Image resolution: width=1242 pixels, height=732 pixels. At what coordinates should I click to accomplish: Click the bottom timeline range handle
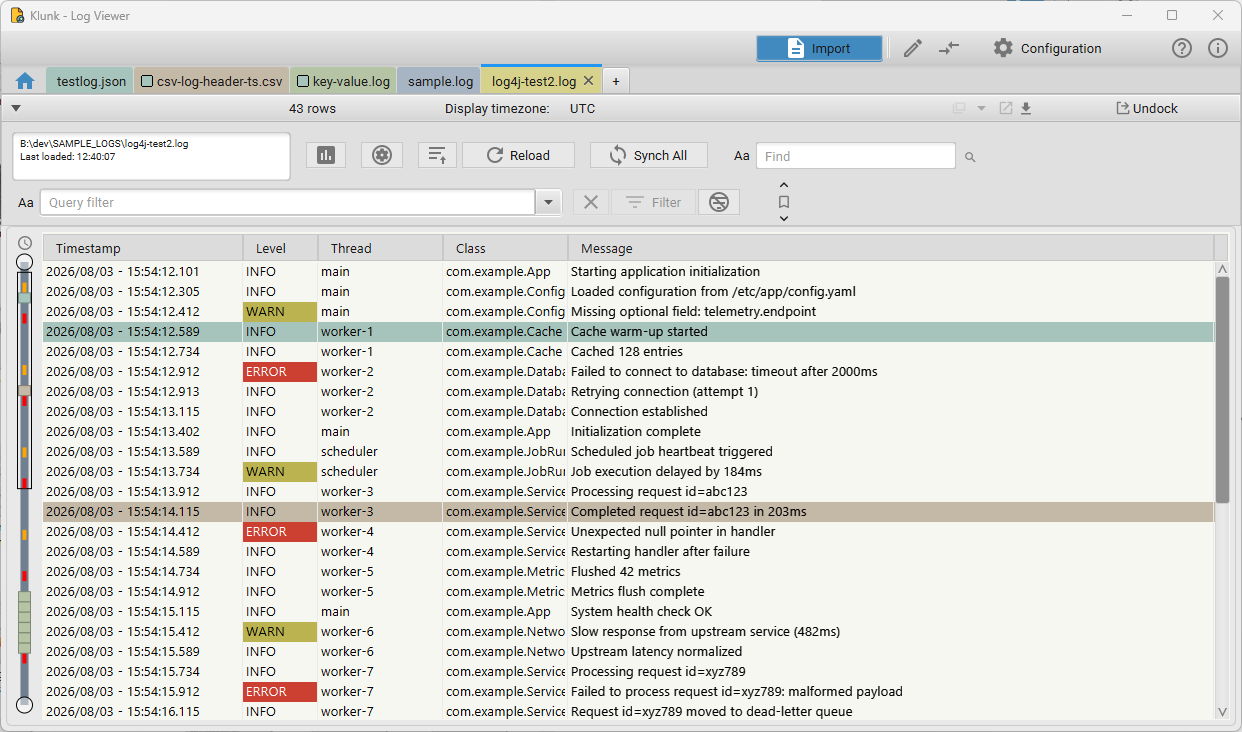[25, 705]
